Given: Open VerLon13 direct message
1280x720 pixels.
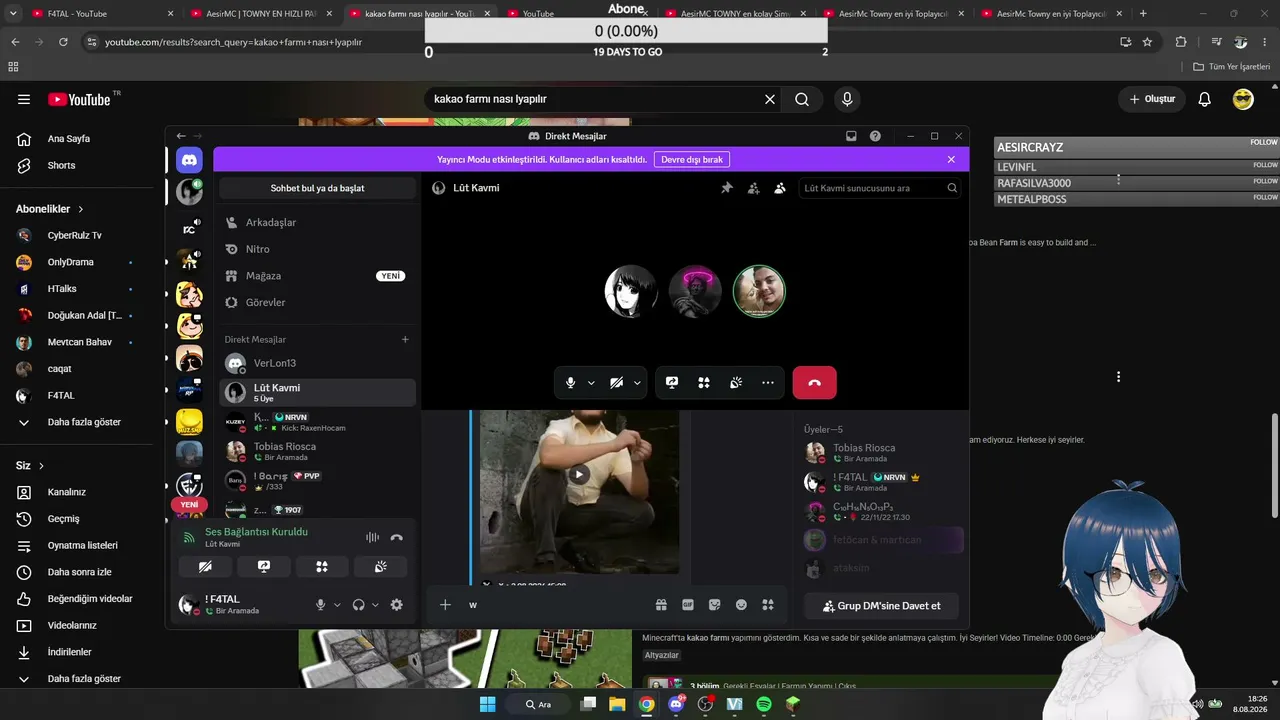Looking at the screenshot, I should tap(317, 363).
